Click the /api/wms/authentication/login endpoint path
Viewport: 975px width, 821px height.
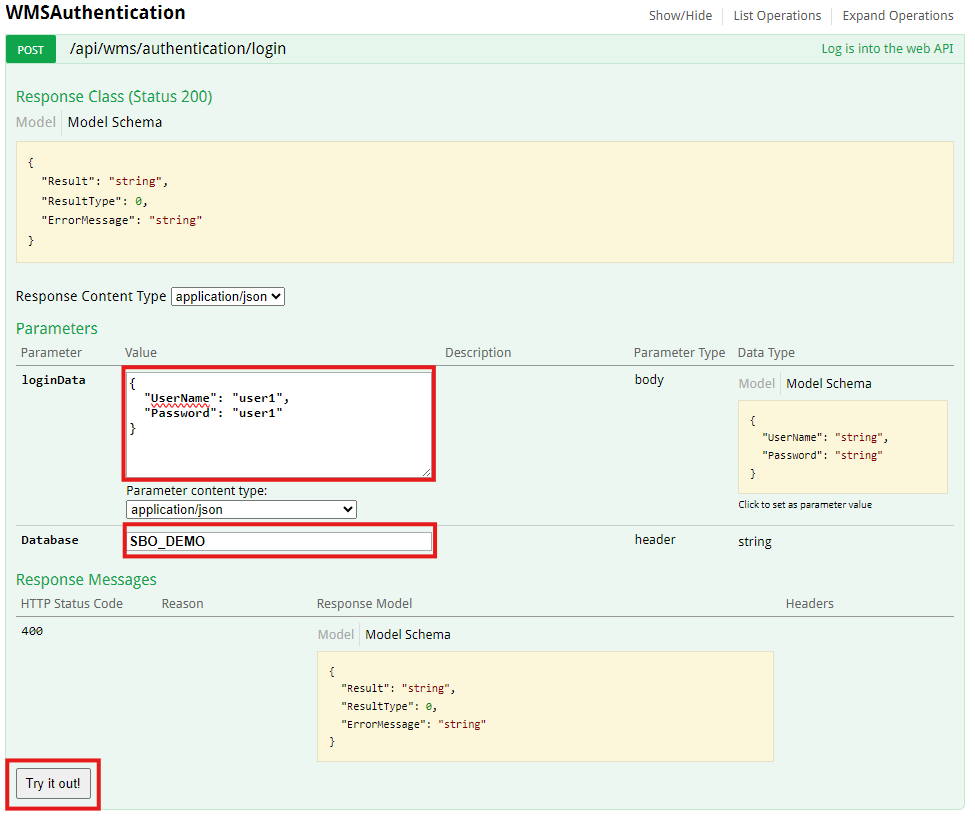click(178, 49)
